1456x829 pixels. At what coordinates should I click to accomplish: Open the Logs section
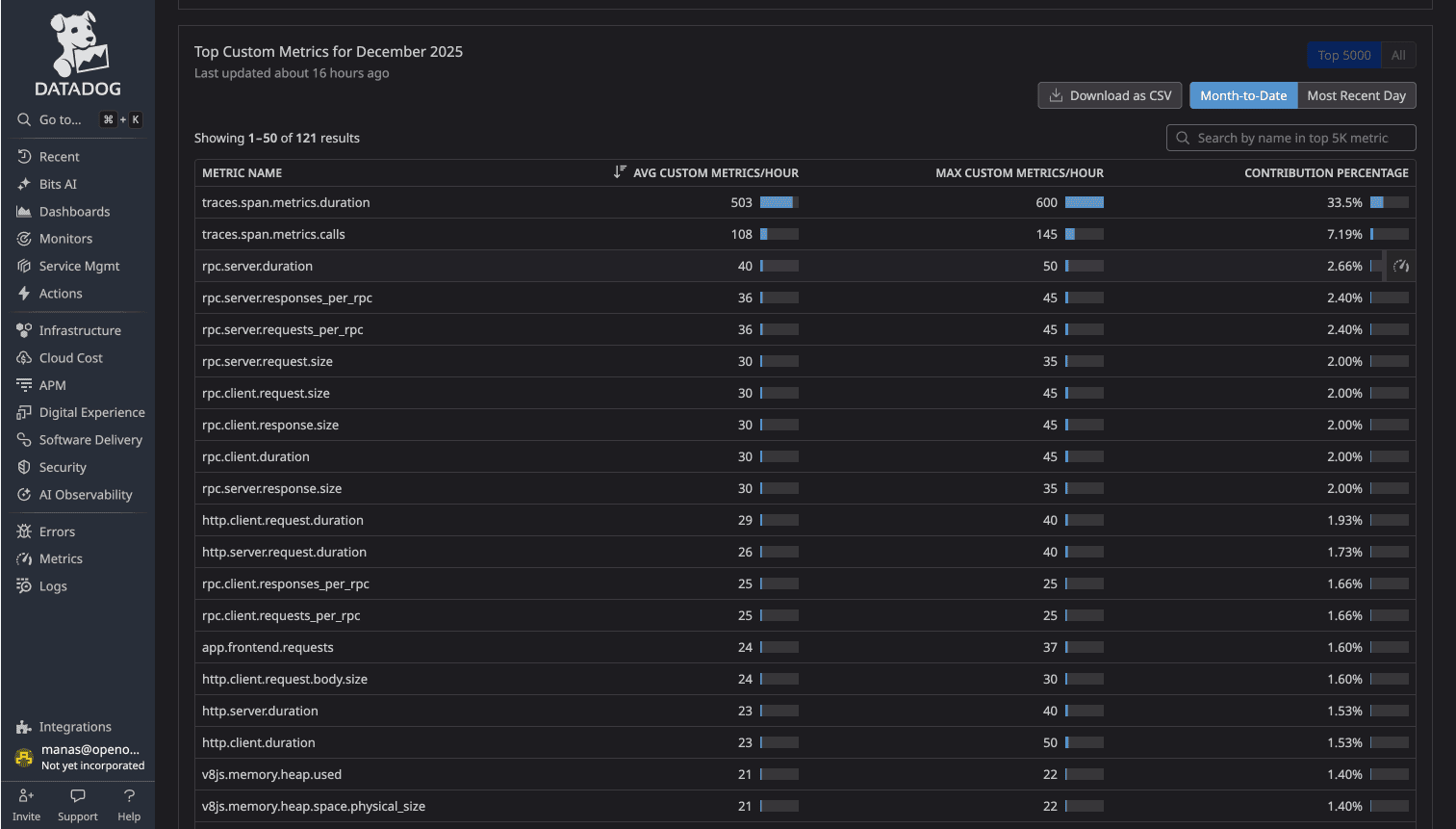pyautogui.click(x=53, y=585)
